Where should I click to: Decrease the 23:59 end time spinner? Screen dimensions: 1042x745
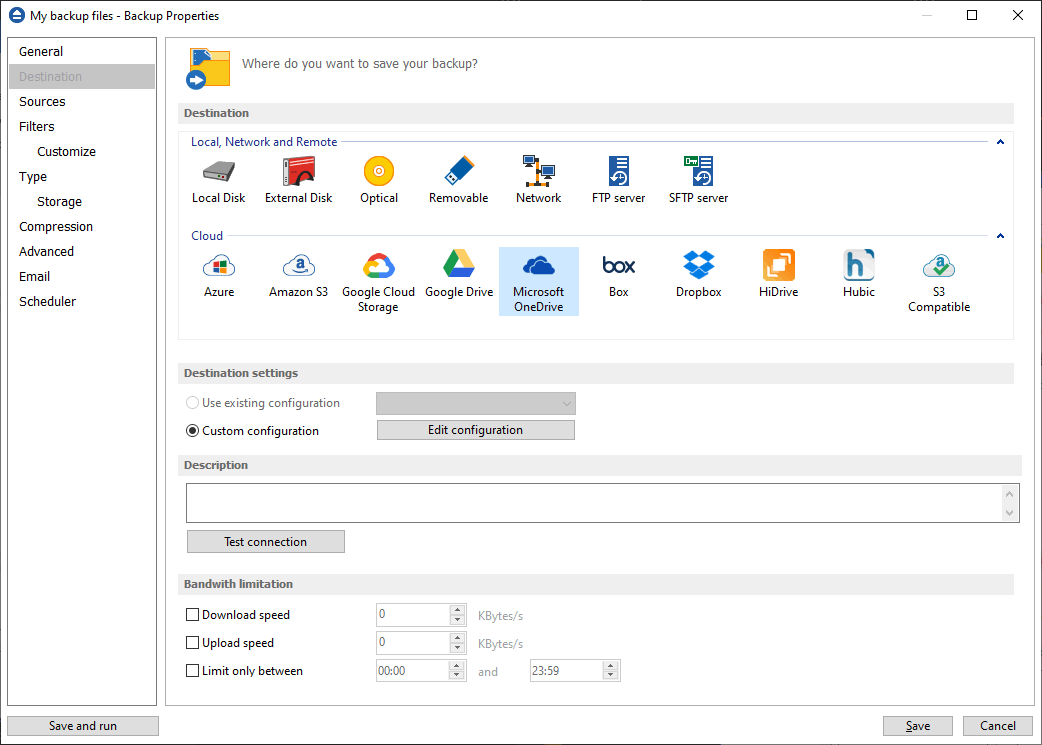tap(611, 676)
